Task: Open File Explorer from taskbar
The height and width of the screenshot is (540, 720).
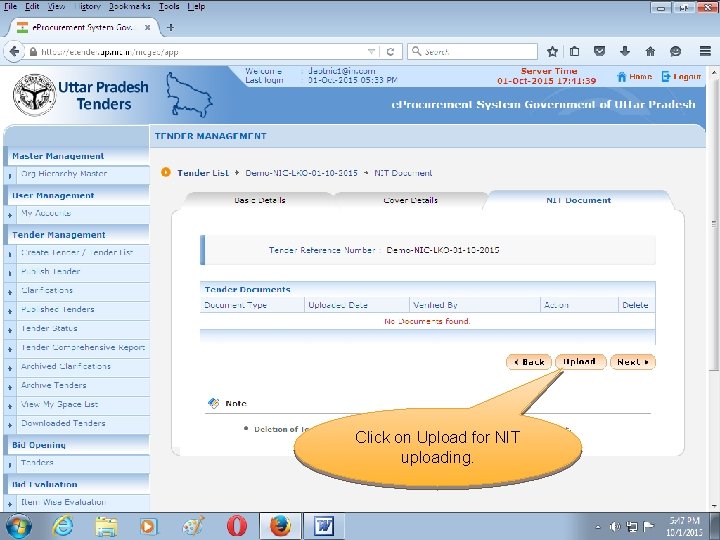Action: click(x=106, y=526)
